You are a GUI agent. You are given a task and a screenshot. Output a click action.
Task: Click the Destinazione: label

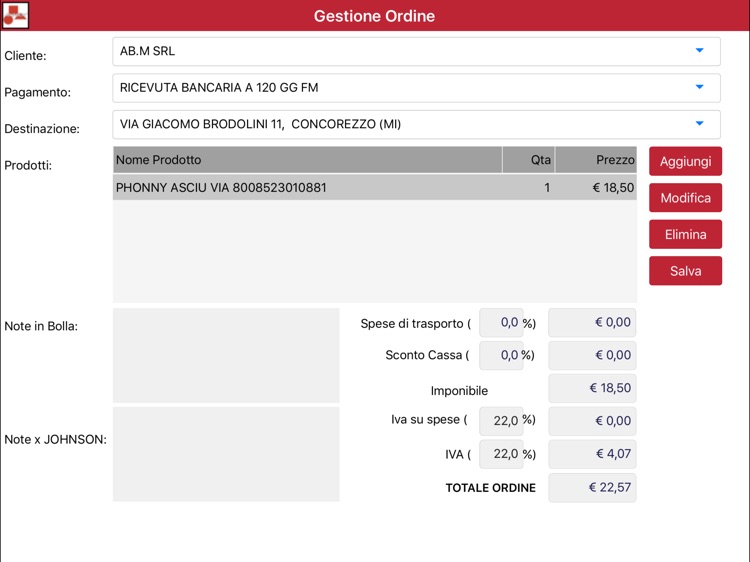(x=42, y=129)
